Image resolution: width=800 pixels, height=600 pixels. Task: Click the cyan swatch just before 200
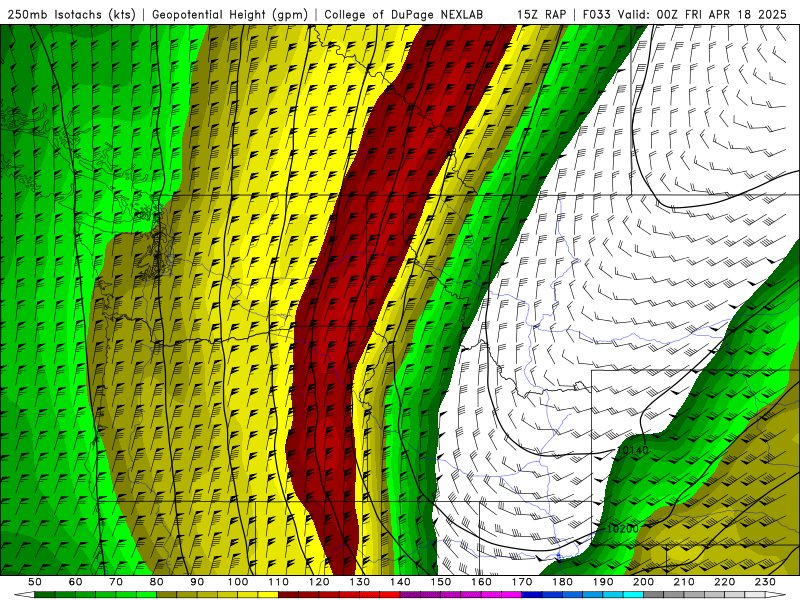point(633,595)
